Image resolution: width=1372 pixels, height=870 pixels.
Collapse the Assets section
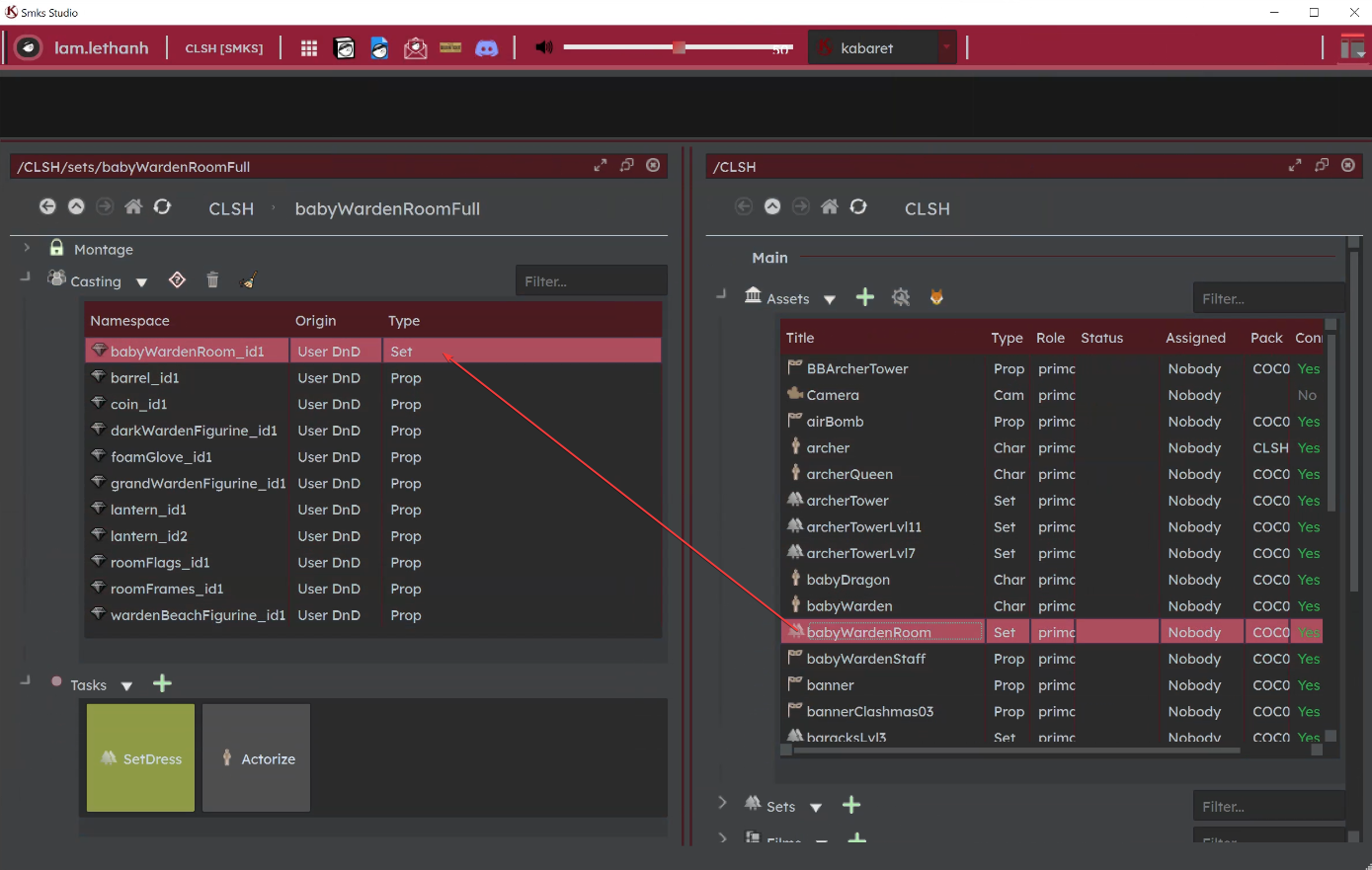click(722, 295)
